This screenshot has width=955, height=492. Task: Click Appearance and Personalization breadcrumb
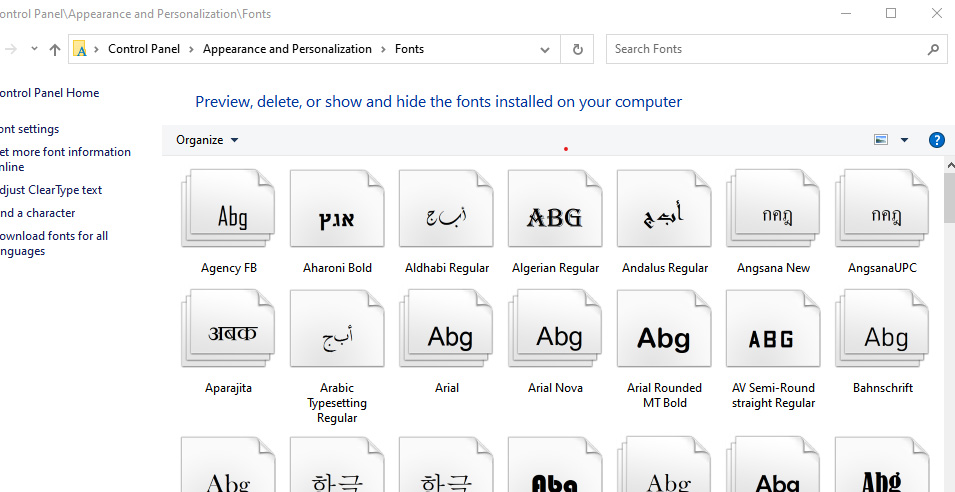(287, 49)
